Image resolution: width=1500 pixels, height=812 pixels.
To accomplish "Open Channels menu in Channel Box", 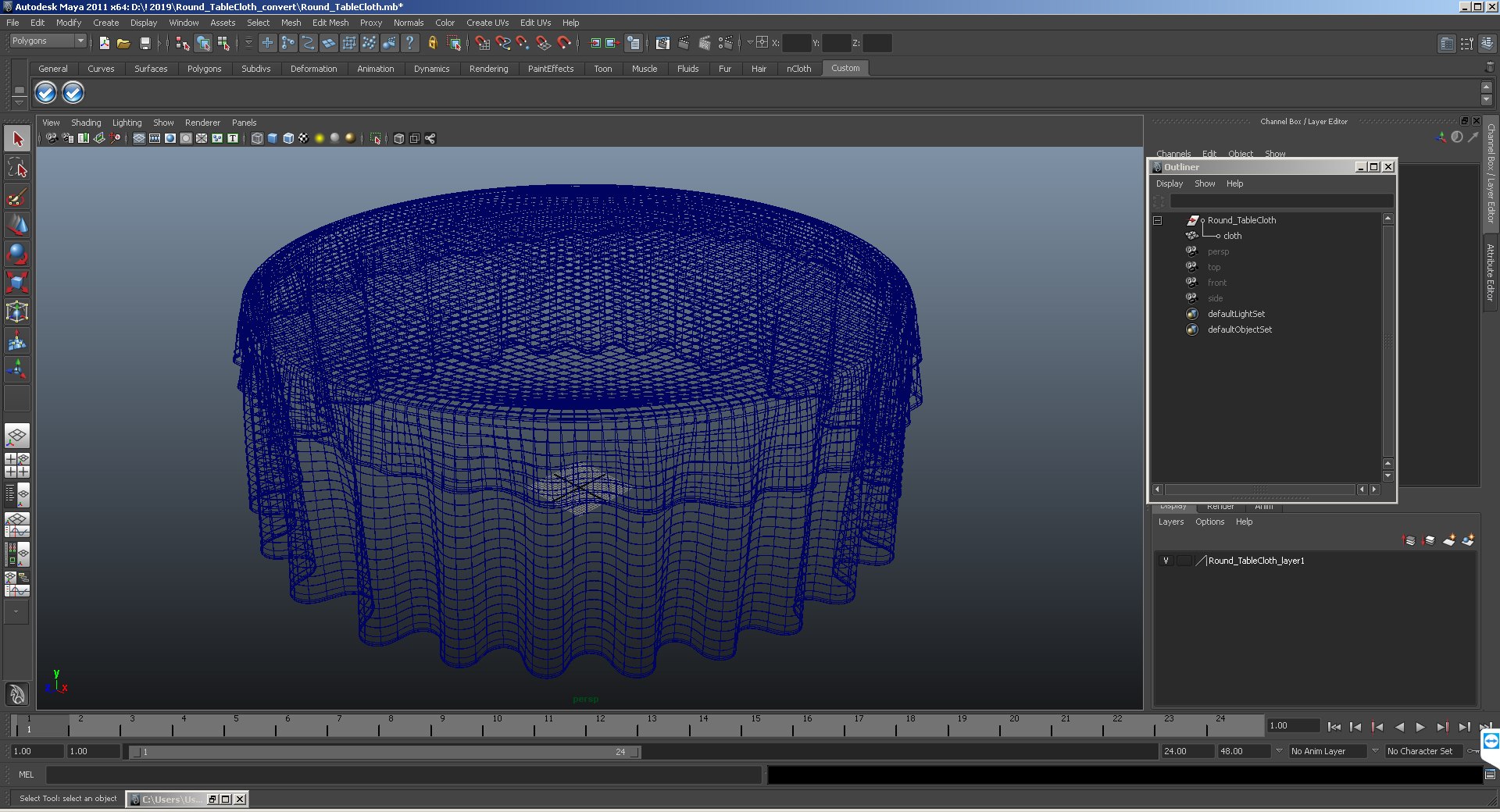I will click(1173, 154).
